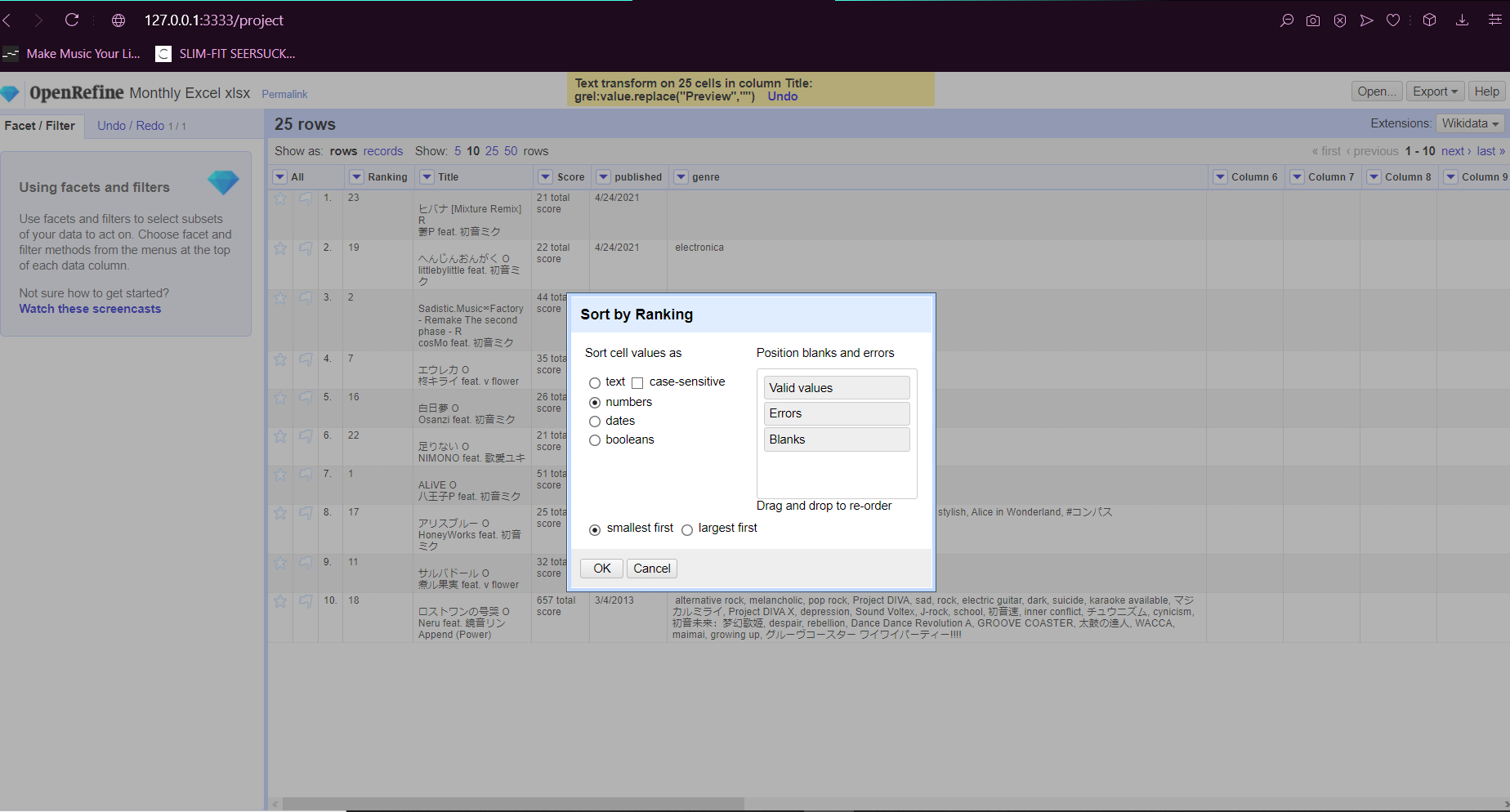The image size is (1510, 812).
Task: Click the OpenRefine diamond logo
Action: (11, 93)
